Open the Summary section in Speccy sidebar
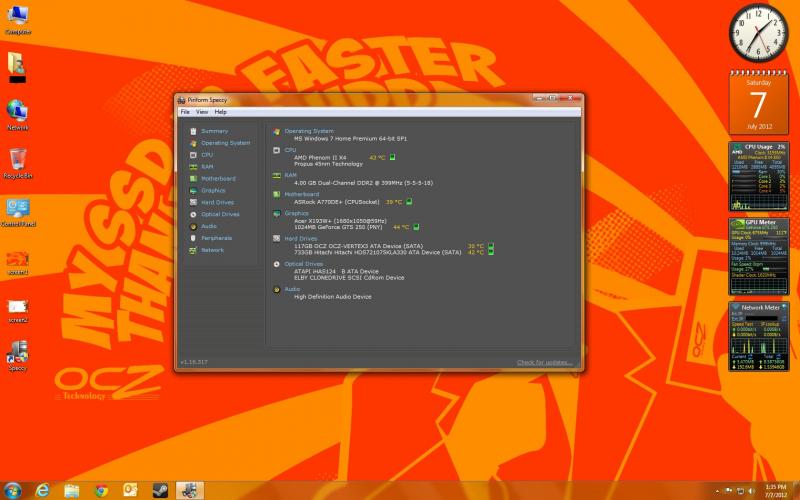Viewport: 800px width, 500px height. tap(214, 131)
